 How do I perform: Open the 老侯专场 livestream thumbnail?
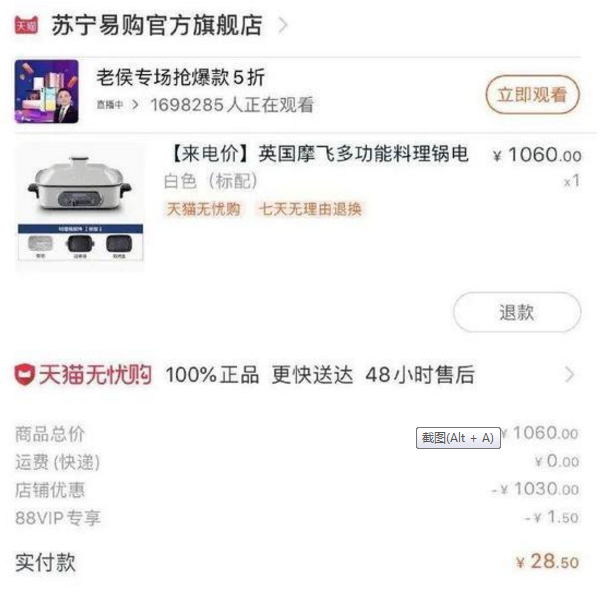click(x=47, y=91)
